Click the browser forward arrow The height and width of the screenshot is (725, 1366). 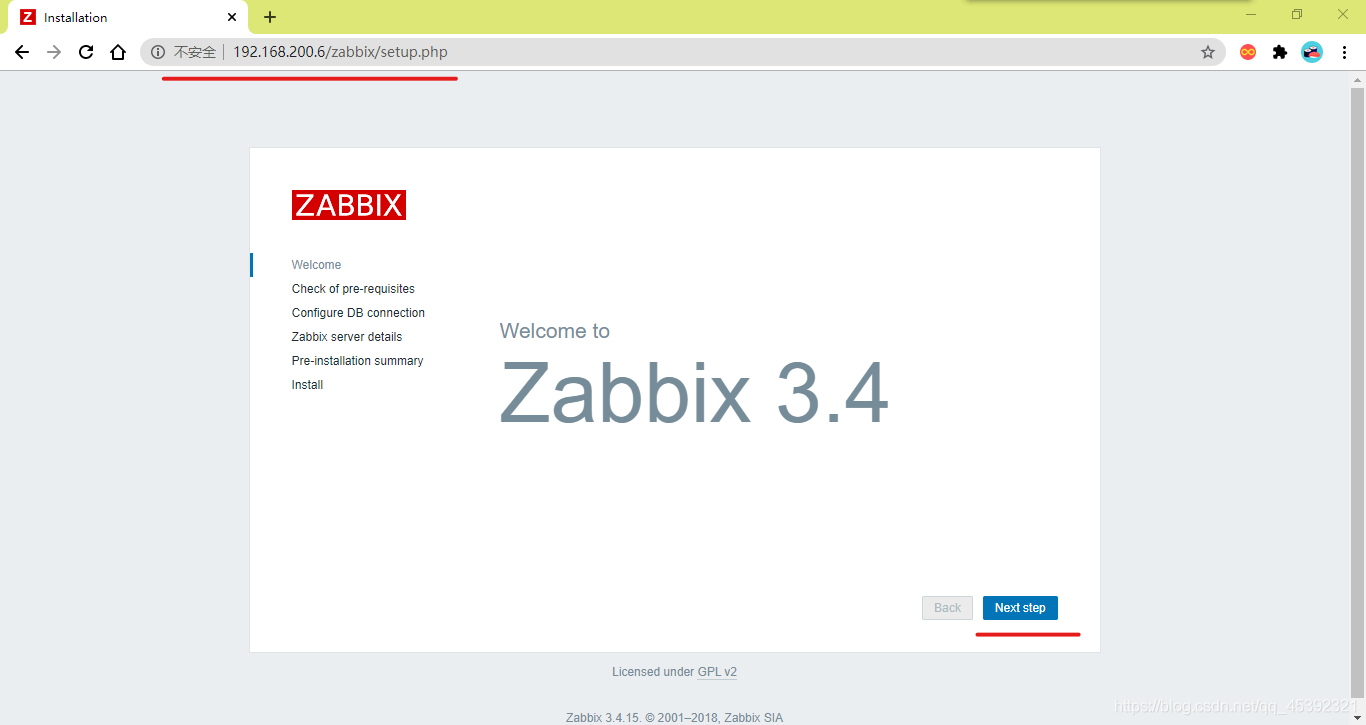54,52
